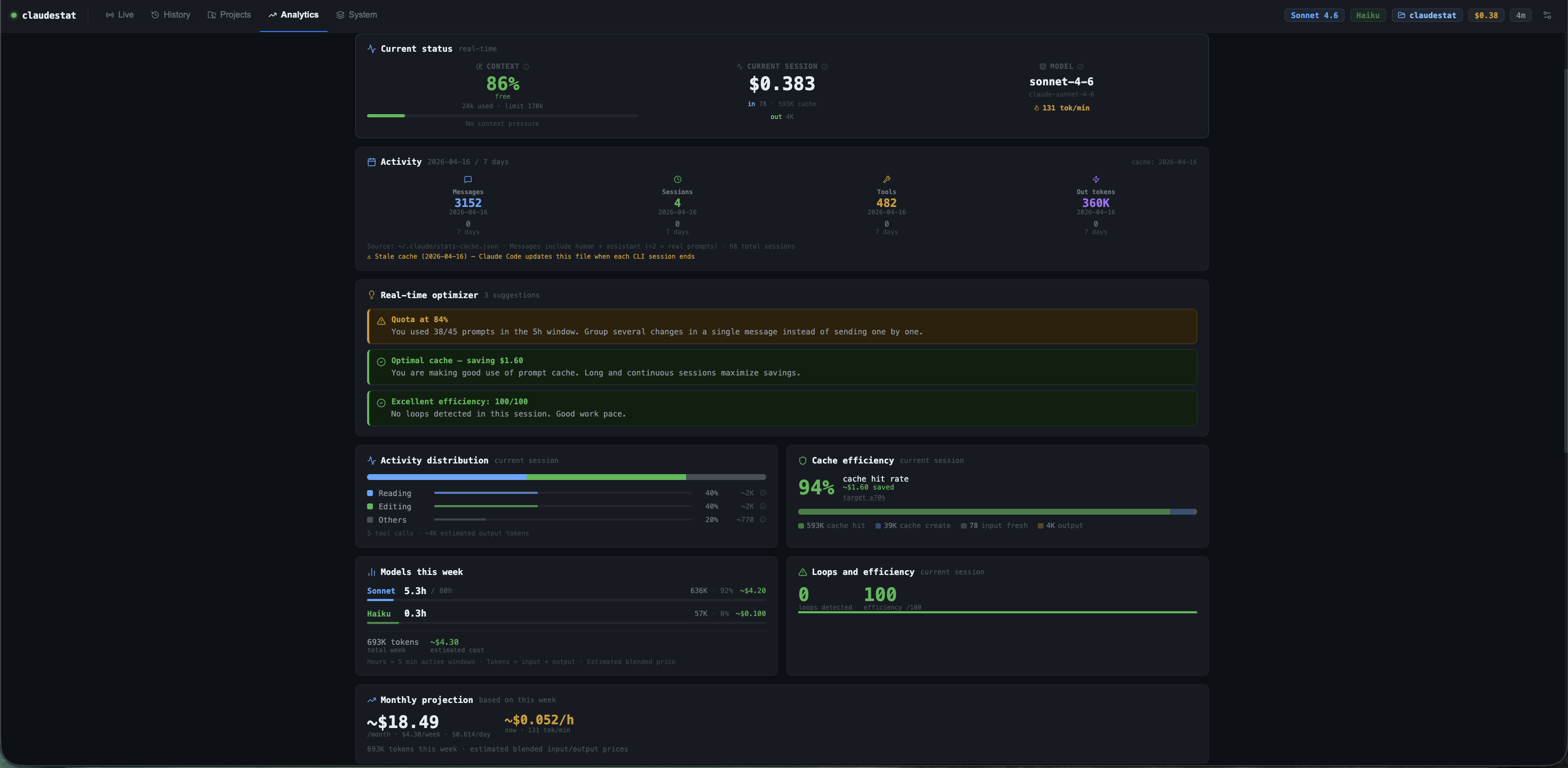Click the Excellent efficiency: 100/100 card

[x=782, y=408]
